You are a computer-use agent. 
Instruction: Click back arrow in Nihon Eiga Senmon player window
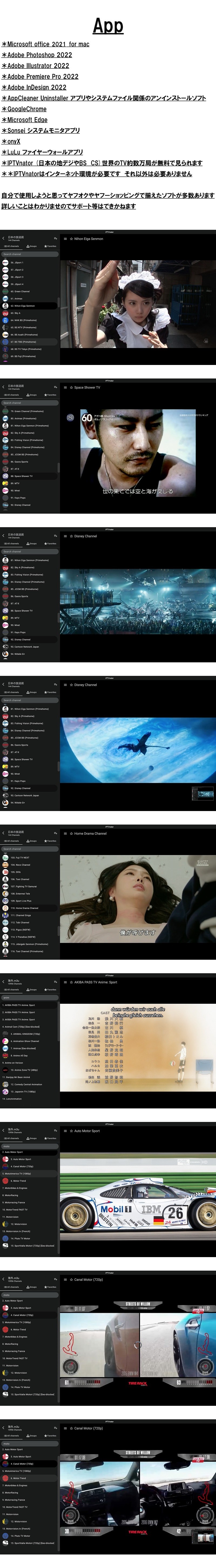pyautogui.click(x=3, y=238)
